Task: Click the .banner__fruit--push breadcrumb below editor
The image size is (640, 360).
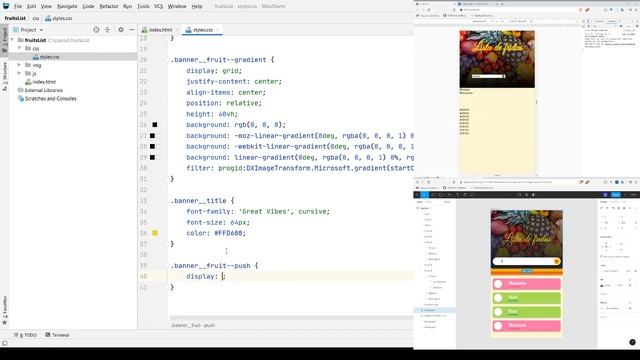Action: (193, 325)
